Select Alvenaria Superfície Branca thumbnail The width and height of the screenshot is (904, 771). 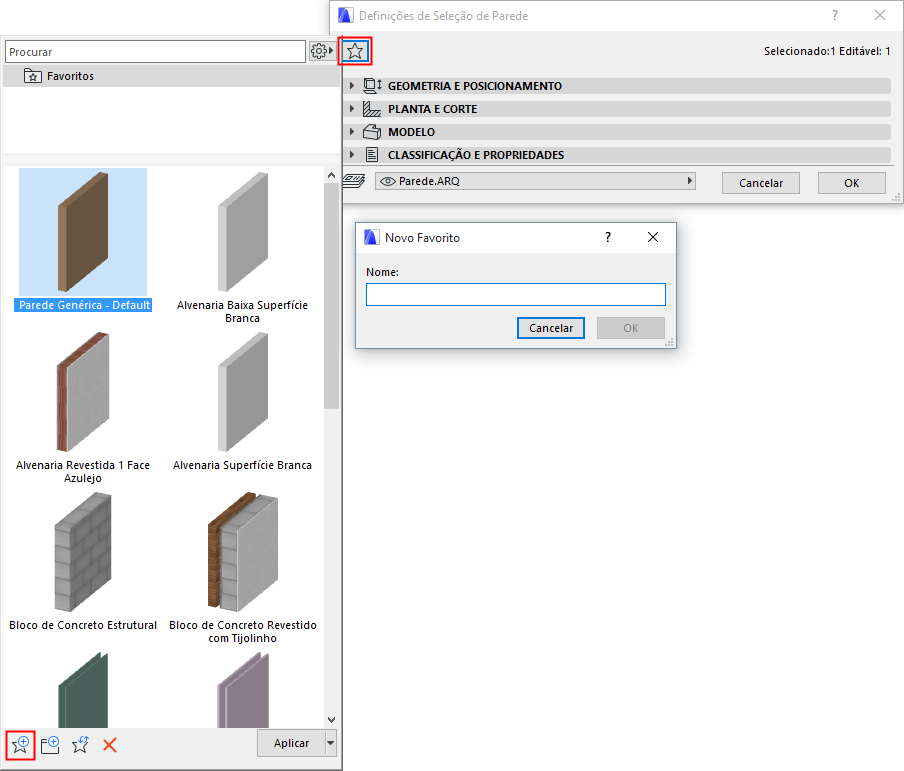243,392
